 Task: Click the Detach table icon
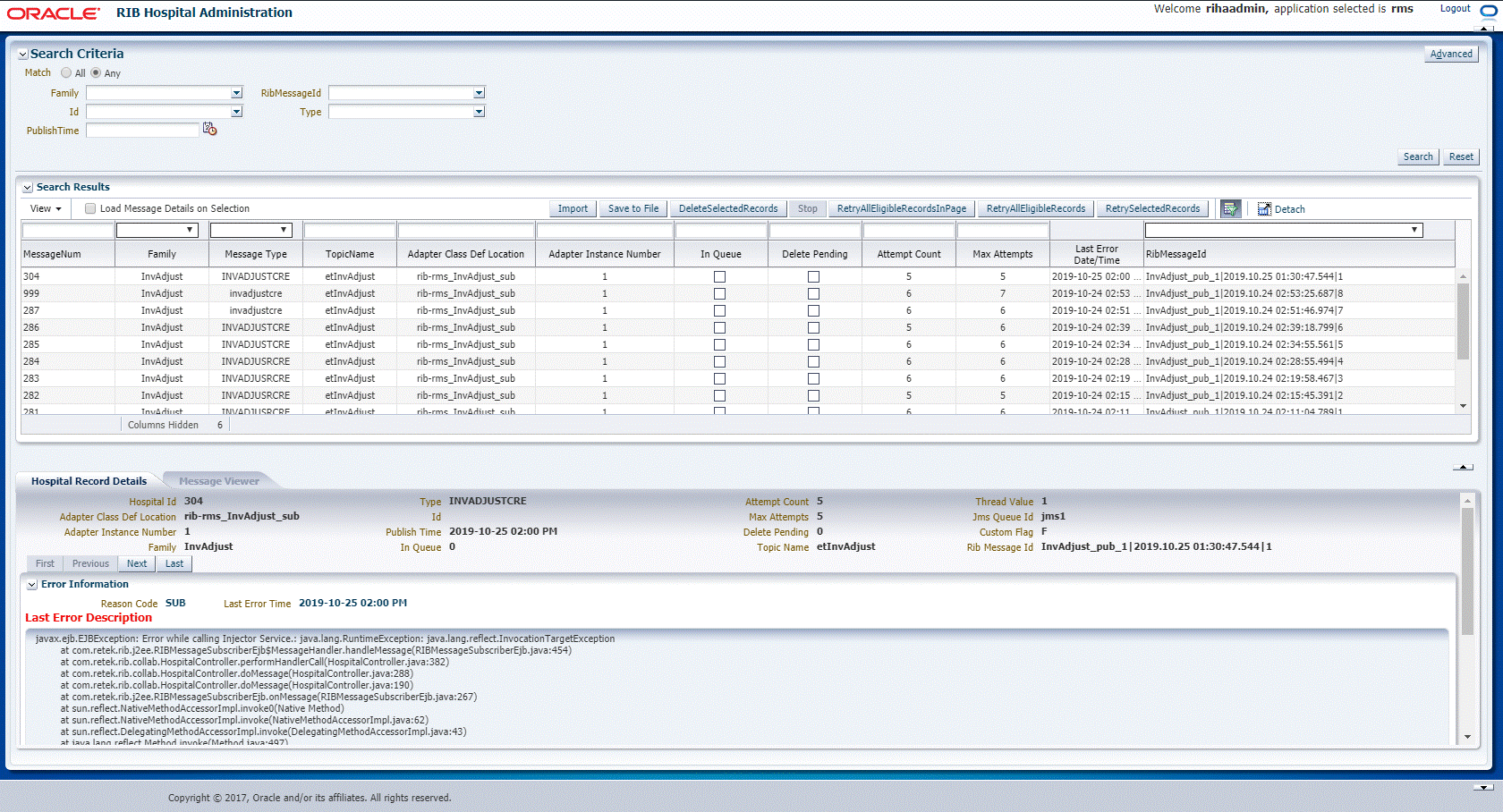pyautogui.click(x=1264, y=209)
